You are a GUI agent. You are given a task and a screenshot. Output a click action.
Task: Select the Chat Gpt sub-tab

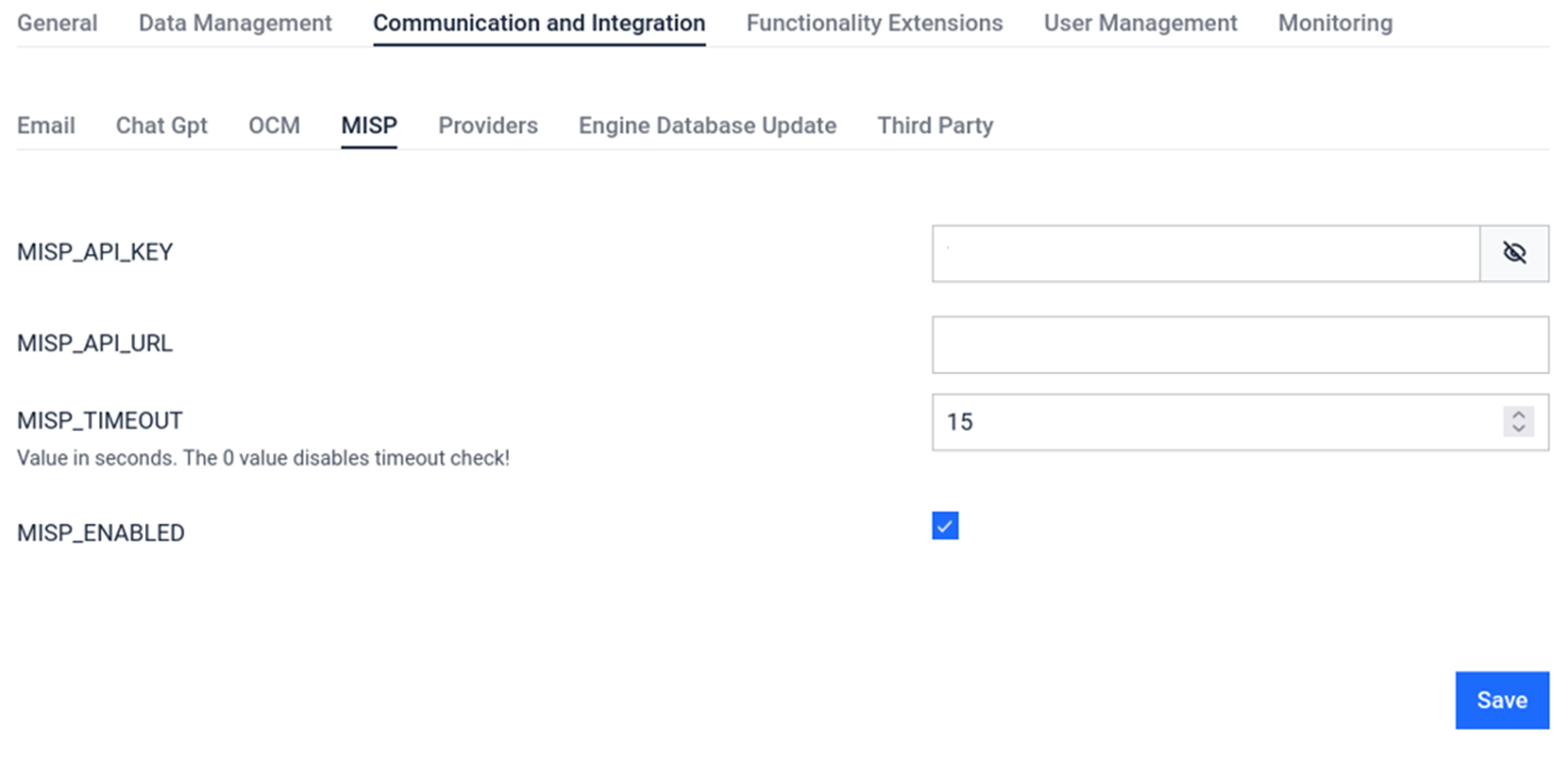click(x=162, y=125)
